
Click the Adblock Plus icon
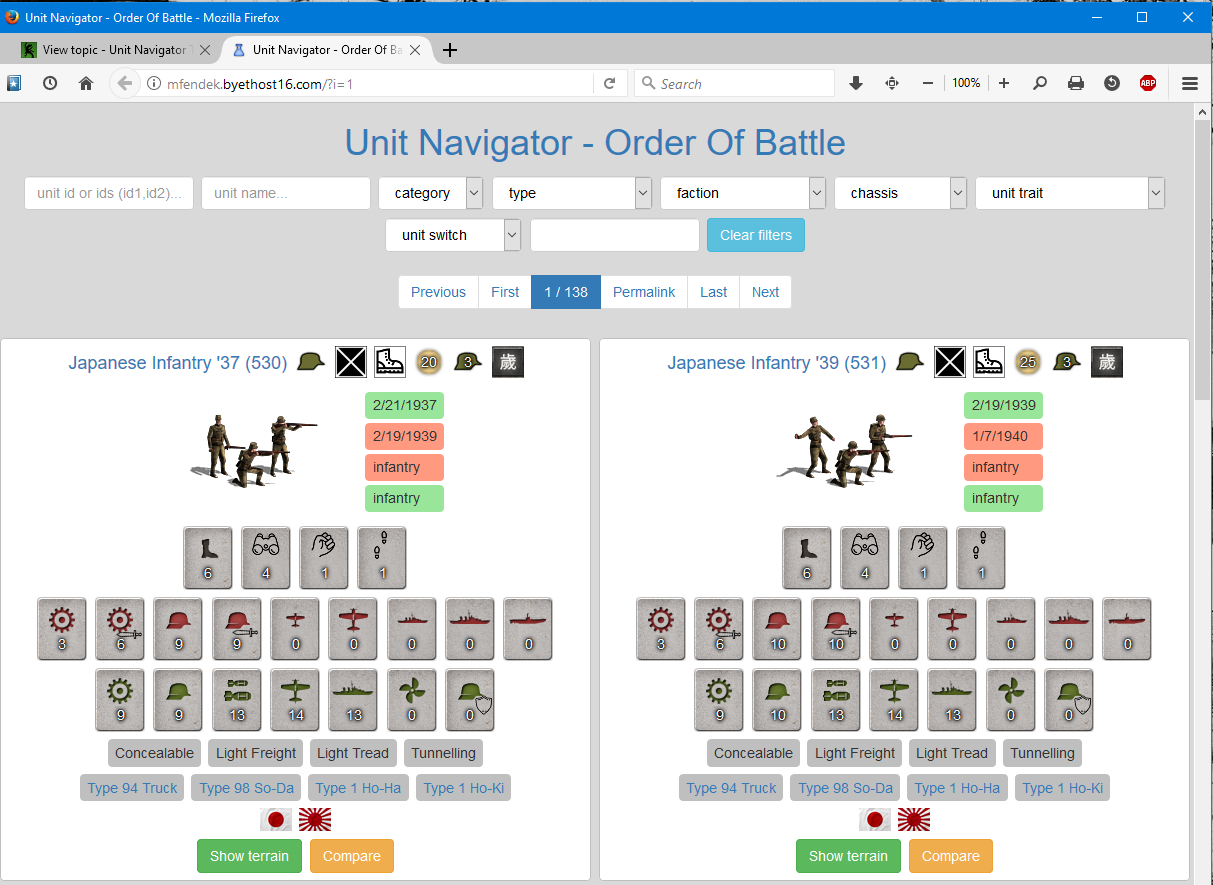tap(1148, 84)
